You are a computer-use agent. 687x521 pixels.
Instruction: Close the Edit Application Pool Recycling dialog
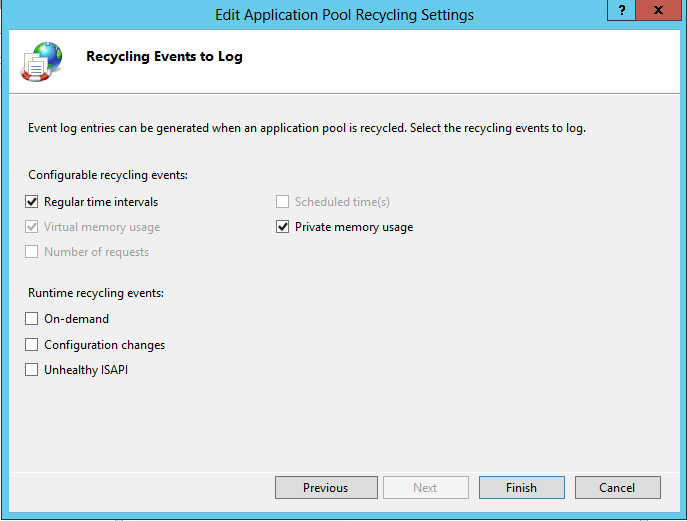click(x=660, y=10)
